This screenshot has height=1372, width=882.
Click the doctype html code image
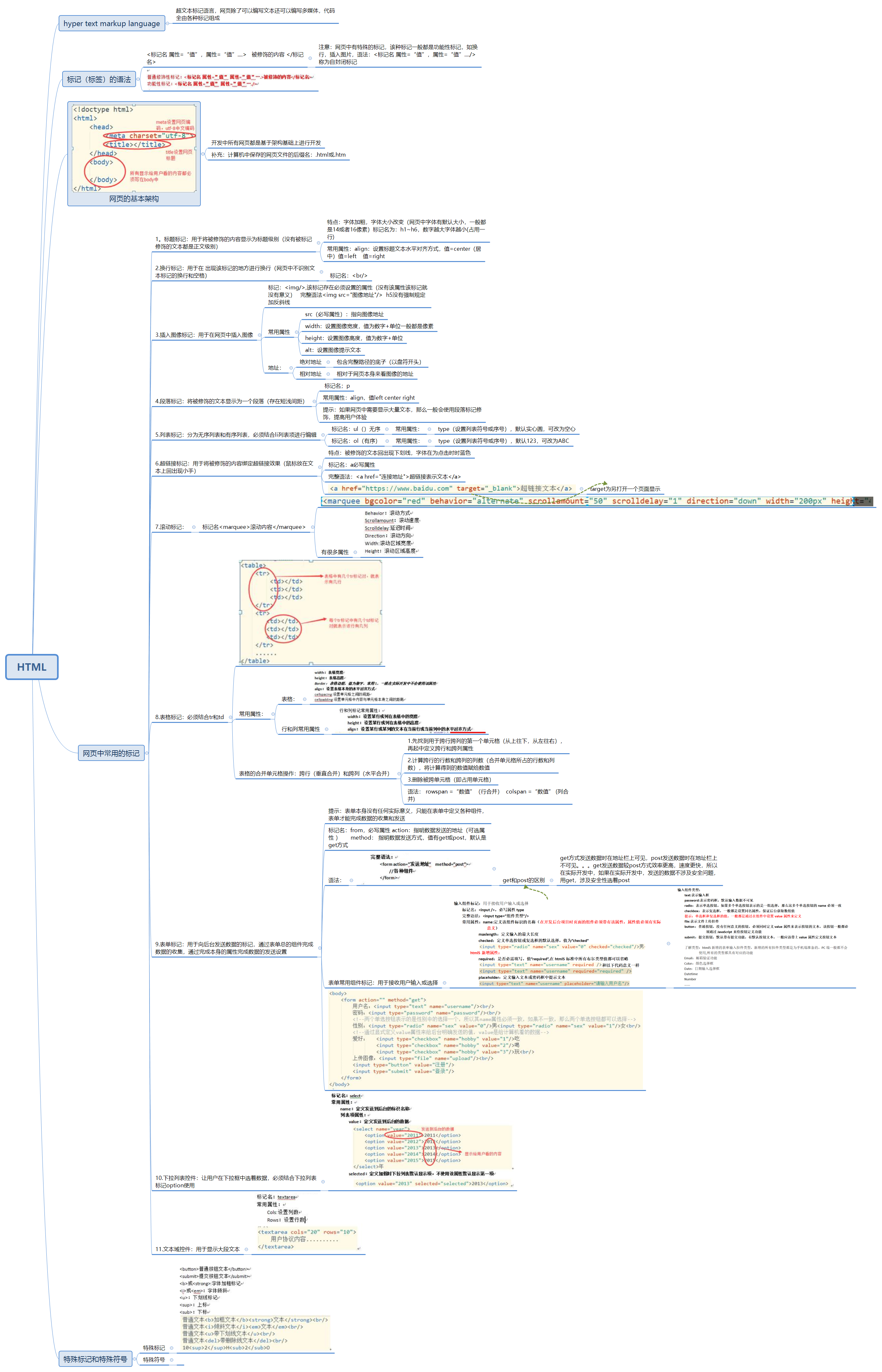click(134, 148)
